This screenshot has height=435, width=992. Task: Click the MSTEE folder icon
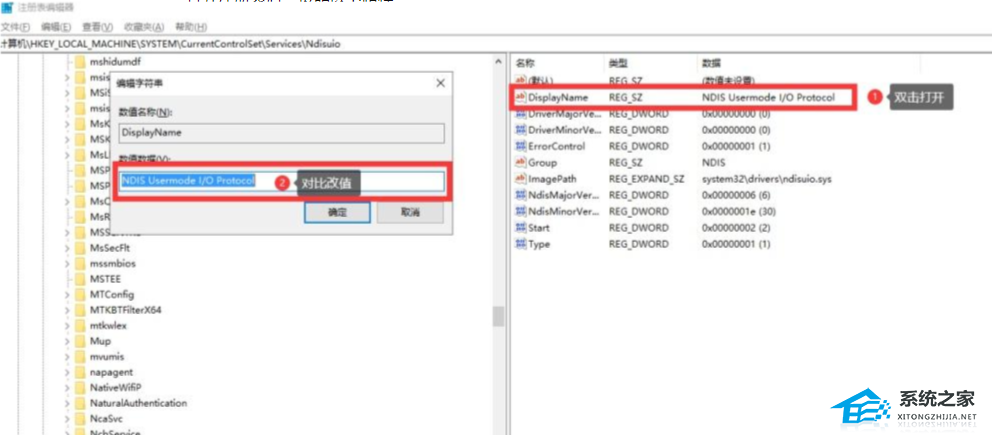tap(79, 279)
